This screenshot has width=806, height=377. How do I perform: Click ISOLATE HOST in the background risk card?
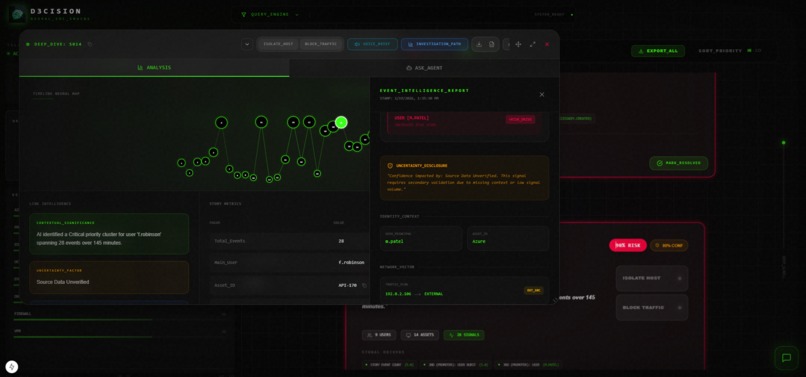pos(652,278)
